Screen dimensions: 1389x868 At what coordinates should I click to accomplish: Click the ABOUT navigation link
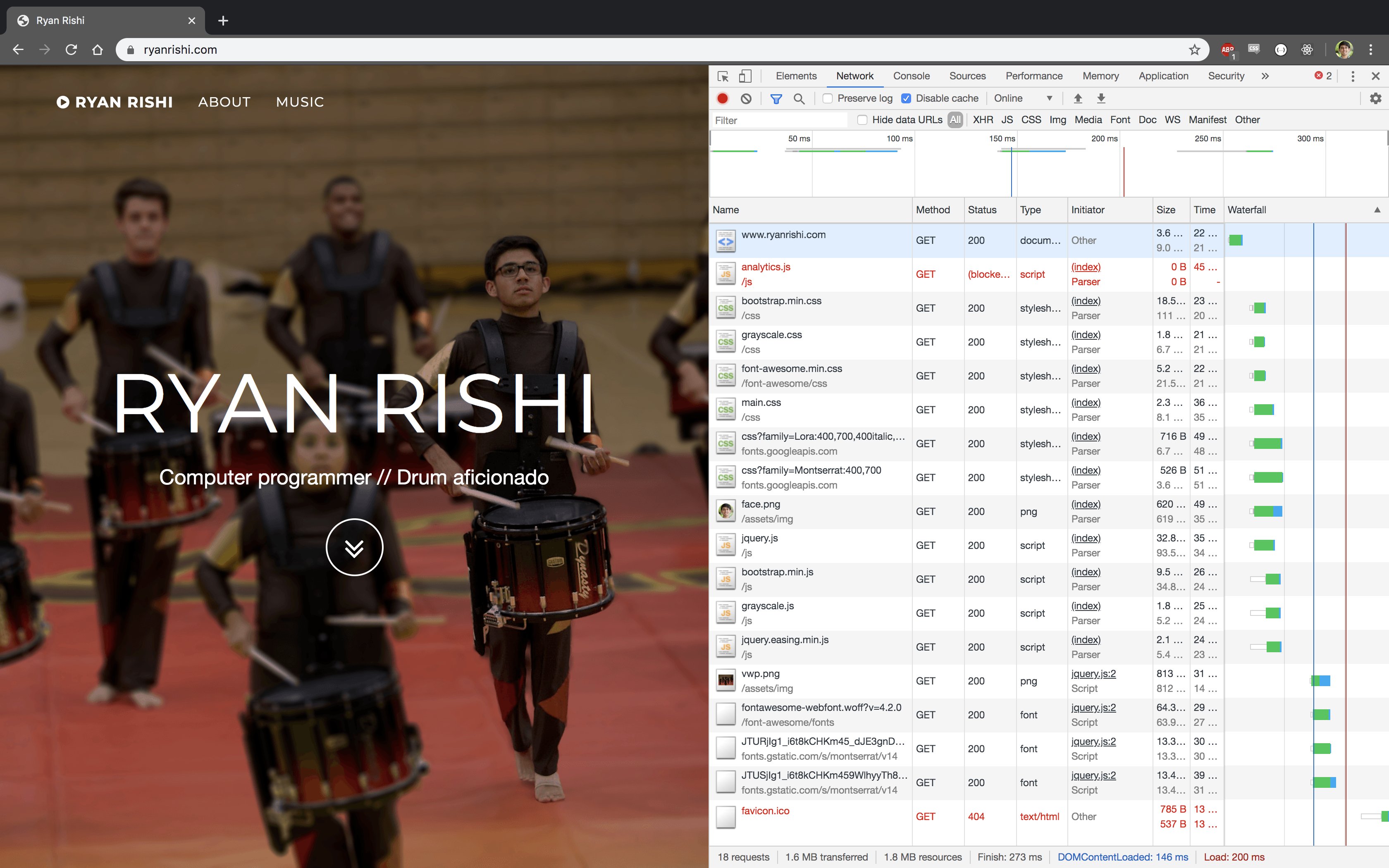pyautogui.click(x=224, y=101)
